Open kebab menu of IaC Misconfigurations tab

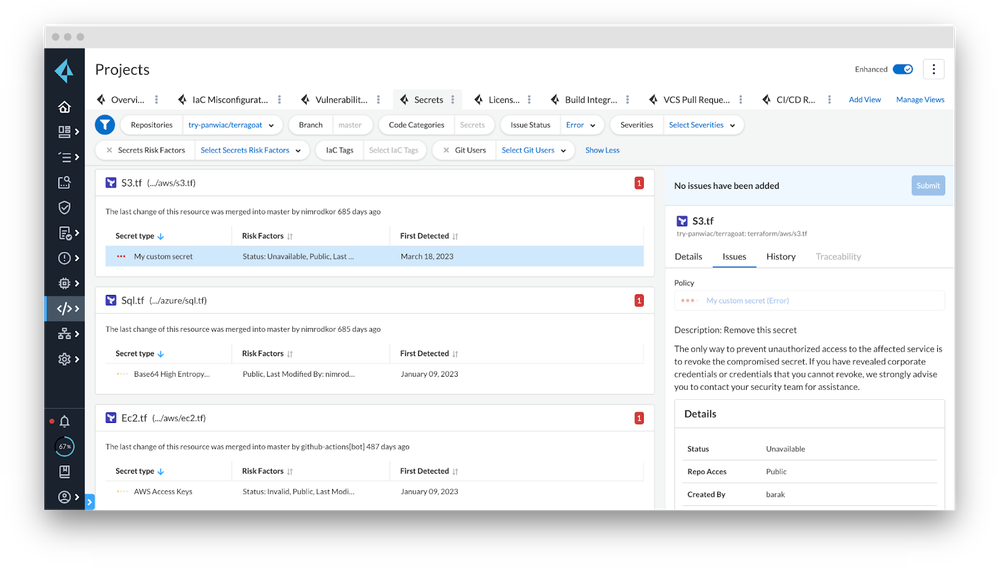(280, 99)
